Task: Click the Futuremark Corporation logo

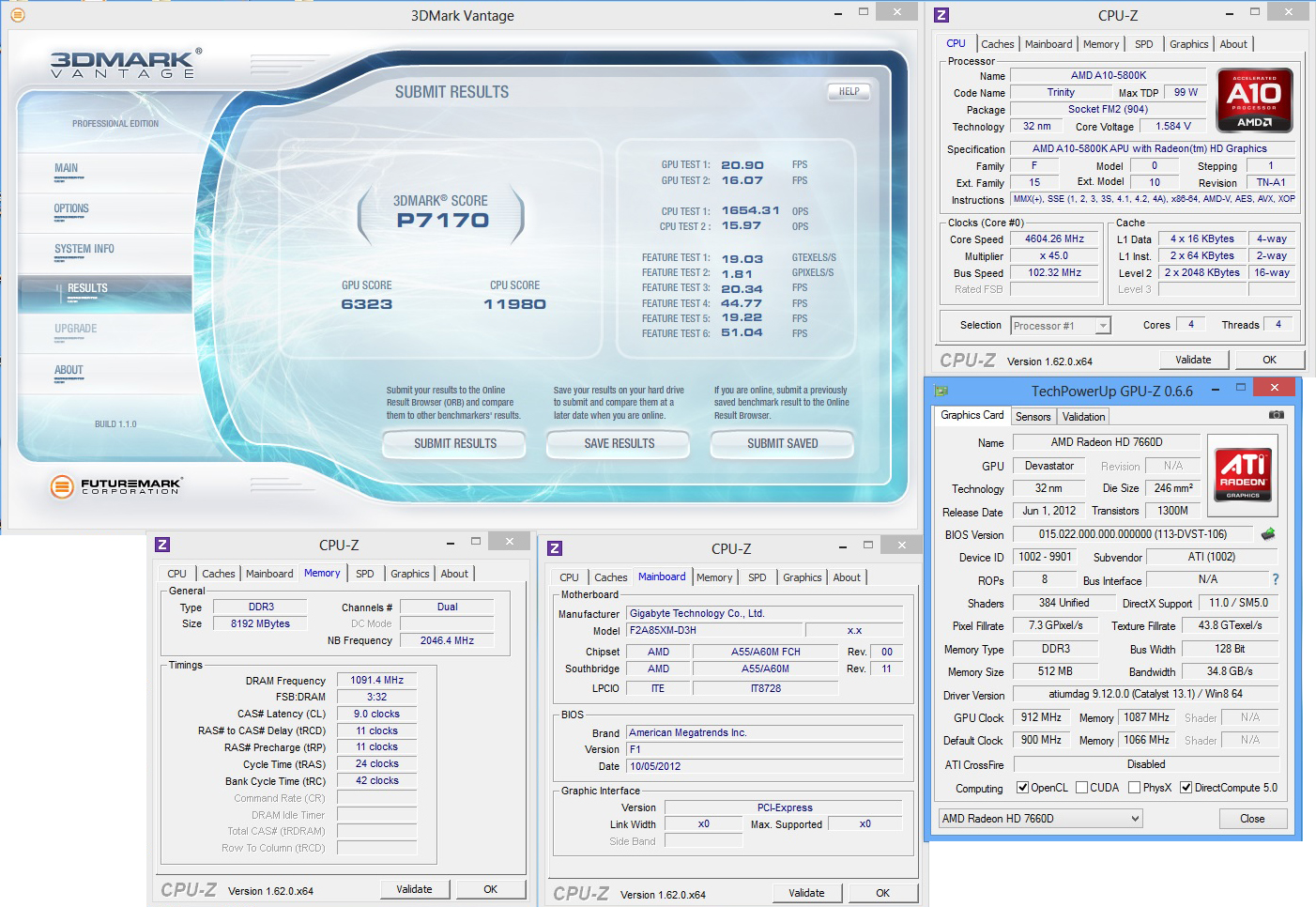Action: [x=116, y=485]
